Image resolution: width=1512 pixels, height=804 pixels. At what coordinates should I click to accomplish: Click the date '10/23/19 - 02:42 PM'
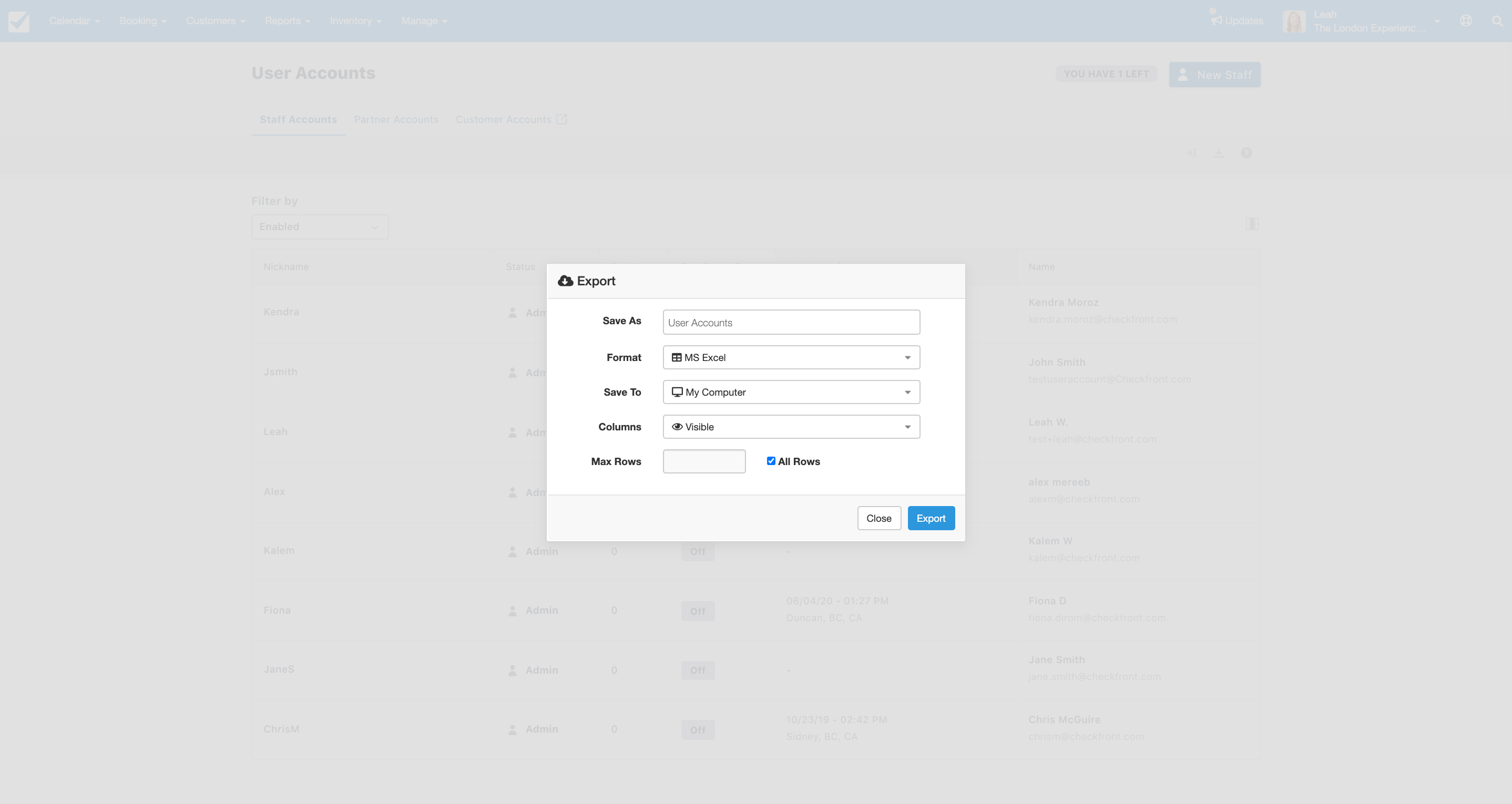tap(836, 720)
